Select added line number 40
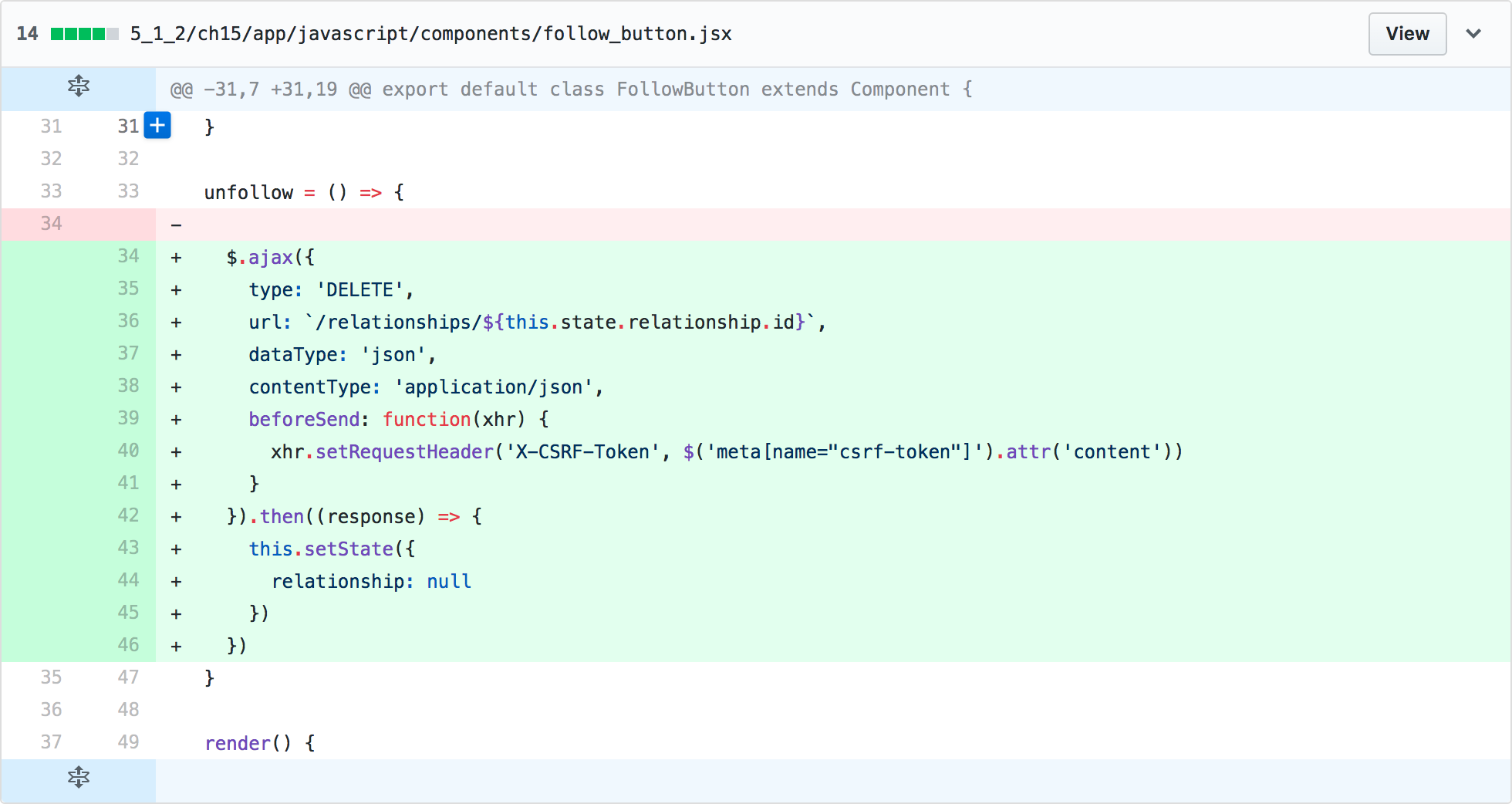Viewport: 1512px width, 804px height. coord(128,451)
